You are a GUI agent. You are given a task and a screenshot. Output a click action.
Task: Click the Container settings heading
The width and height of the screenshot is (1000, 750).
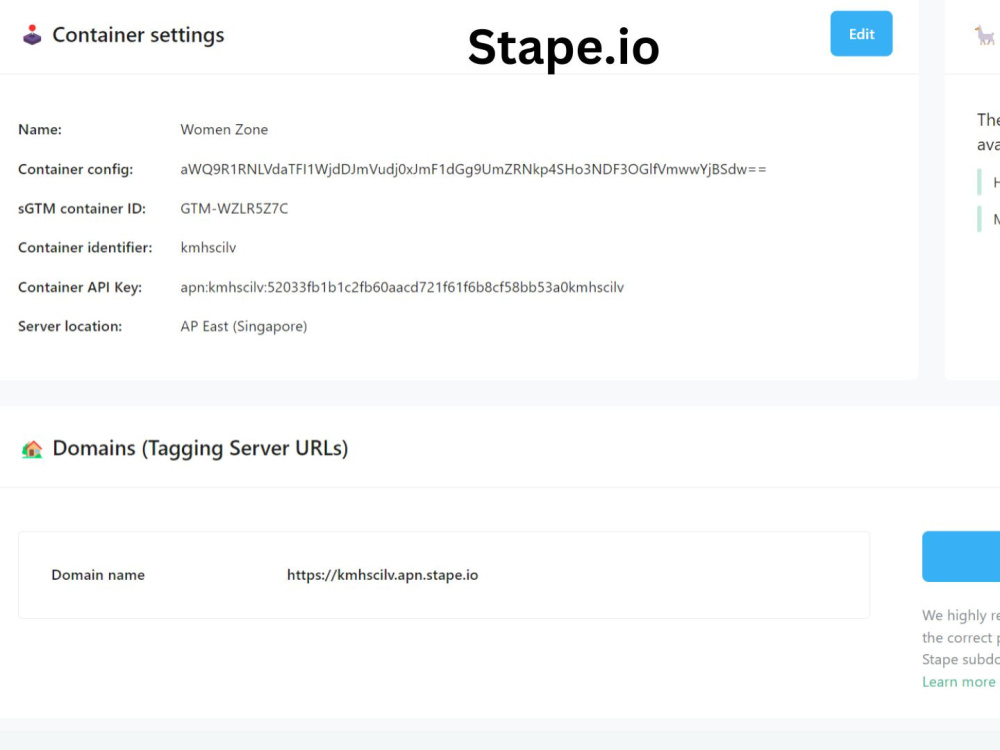point(138,35)
